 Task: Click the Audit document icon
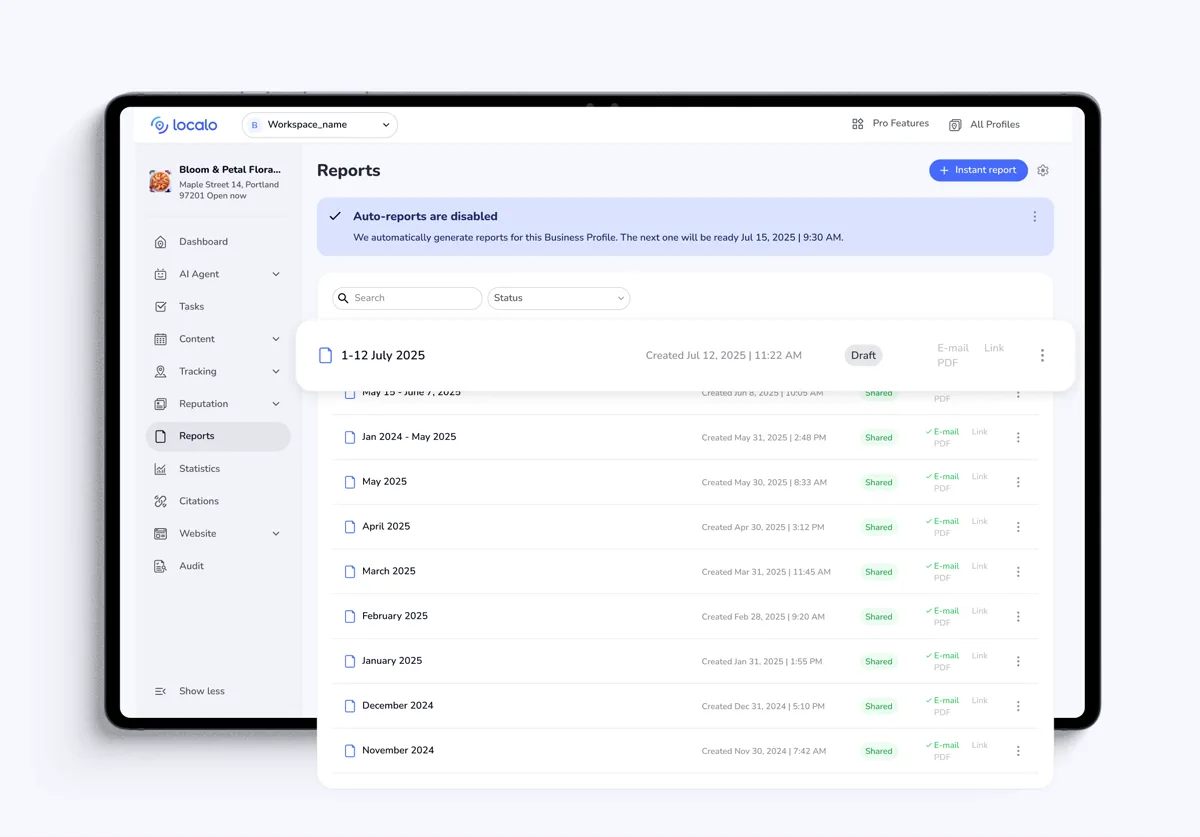(x=160, y=566)
